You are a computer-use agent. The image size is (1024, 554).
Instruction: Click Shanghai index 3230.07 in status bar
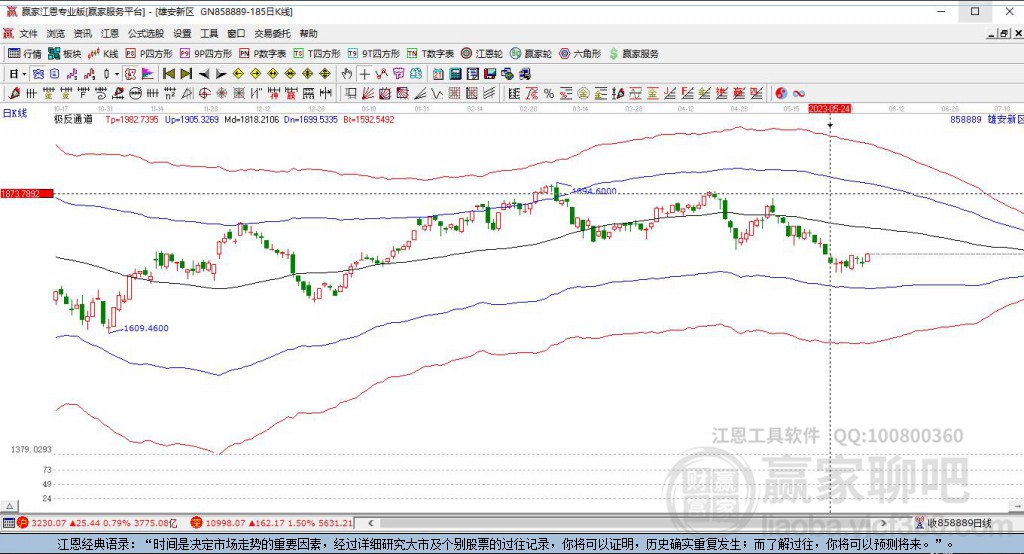click(x=48, y=523)
